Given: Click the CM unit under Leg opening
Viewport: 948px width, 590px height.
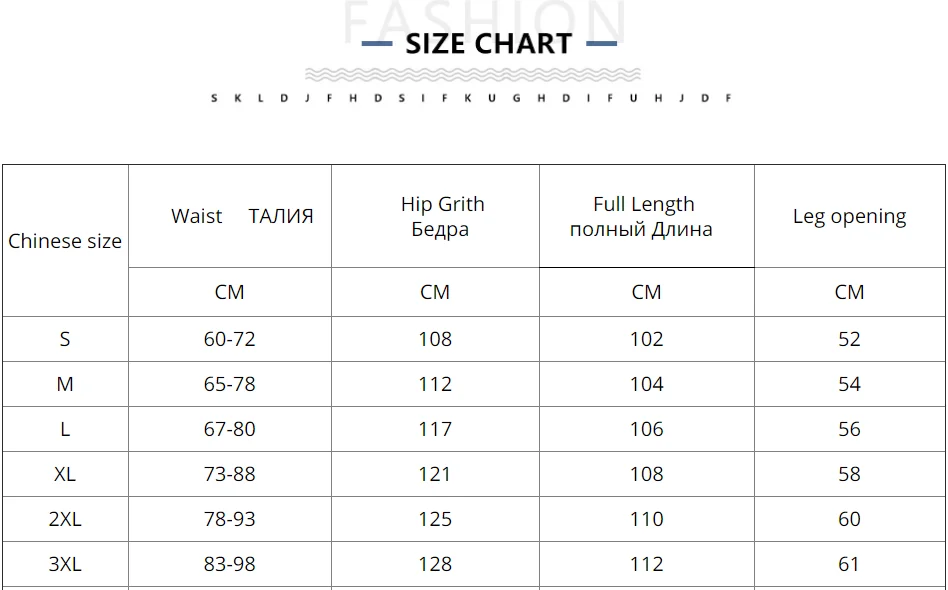Looking at the screenshot, I should point(849,292).
